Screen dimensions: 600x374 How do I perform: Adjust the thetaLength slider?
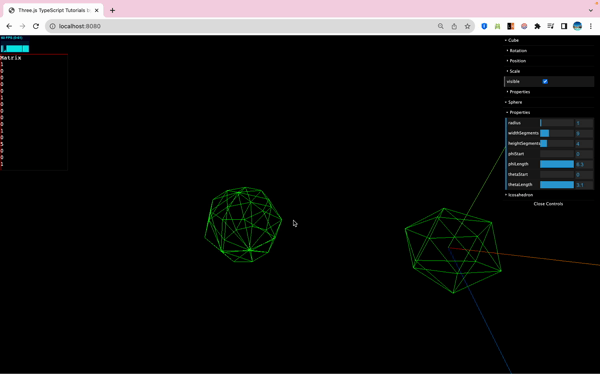click(557, 185)
